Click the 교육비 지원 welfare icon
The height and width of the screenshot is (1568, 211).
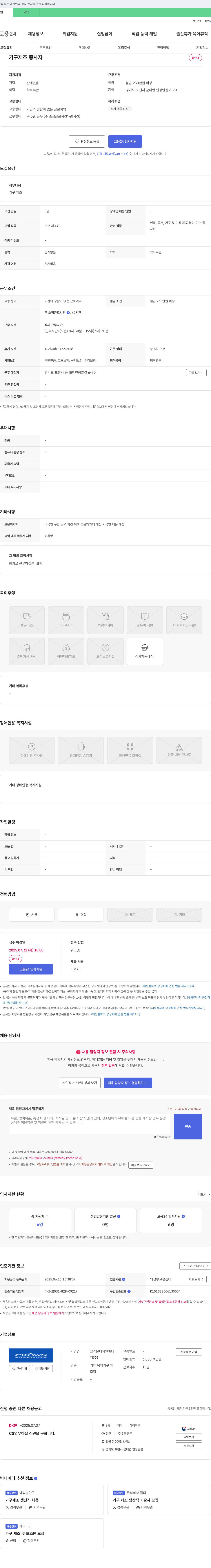pos(145,620)
